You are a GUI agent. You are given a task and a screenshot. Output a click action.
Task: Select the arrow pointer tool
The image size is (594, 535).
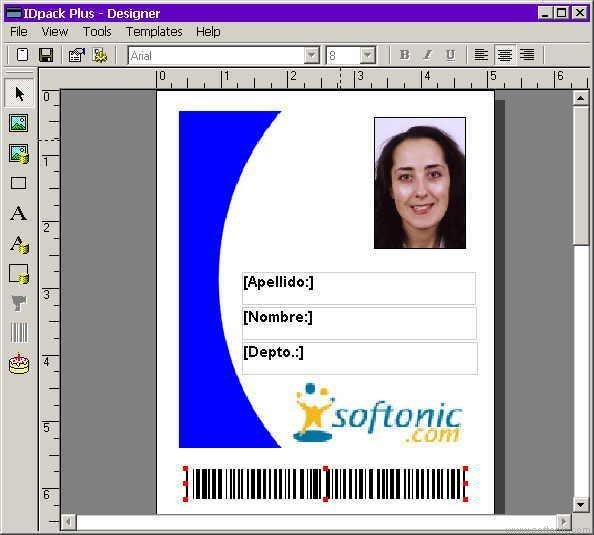(19, 93)
